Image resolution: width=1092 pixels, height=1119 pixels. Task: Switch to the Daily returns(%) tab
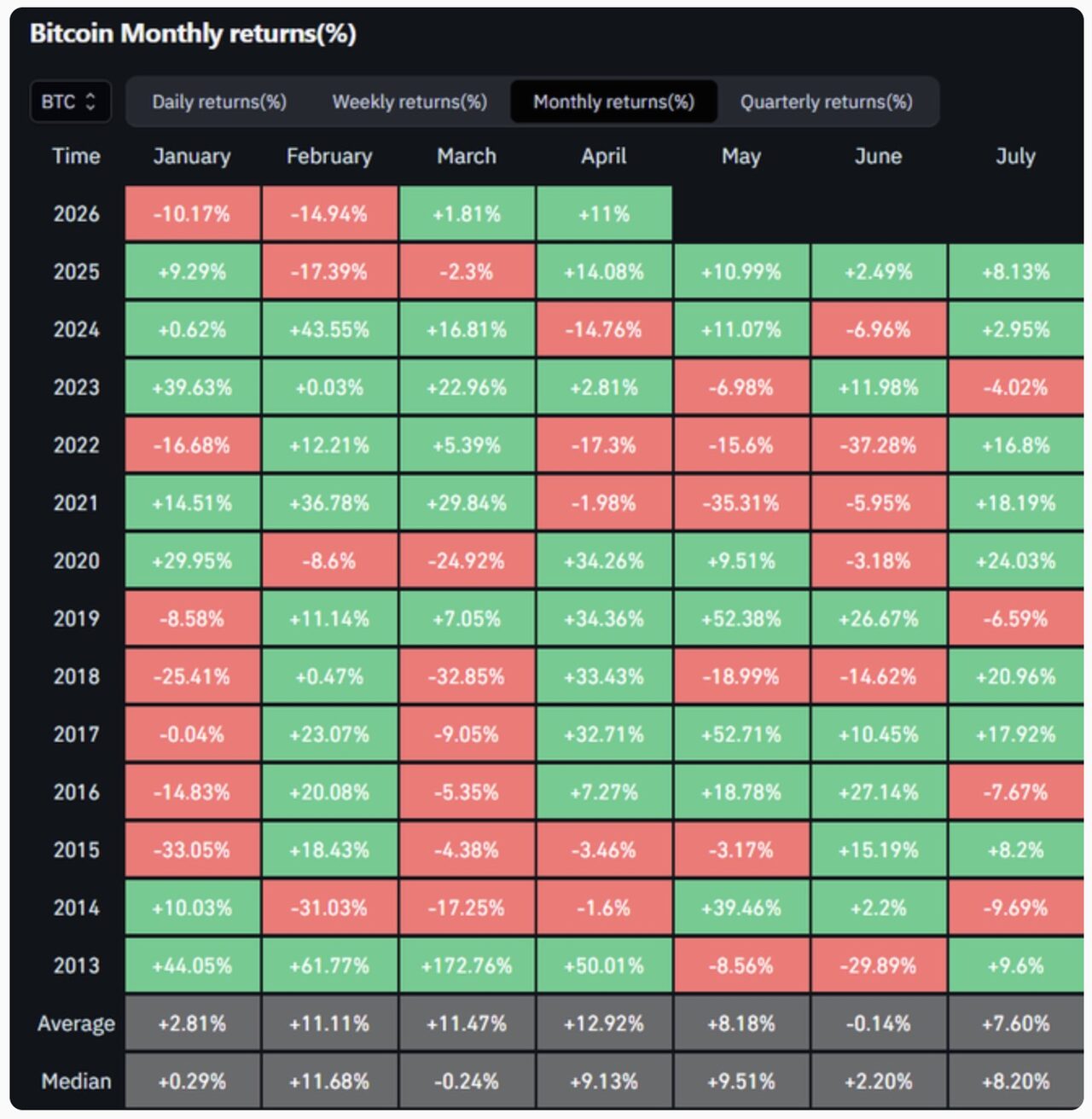point(219,101)
